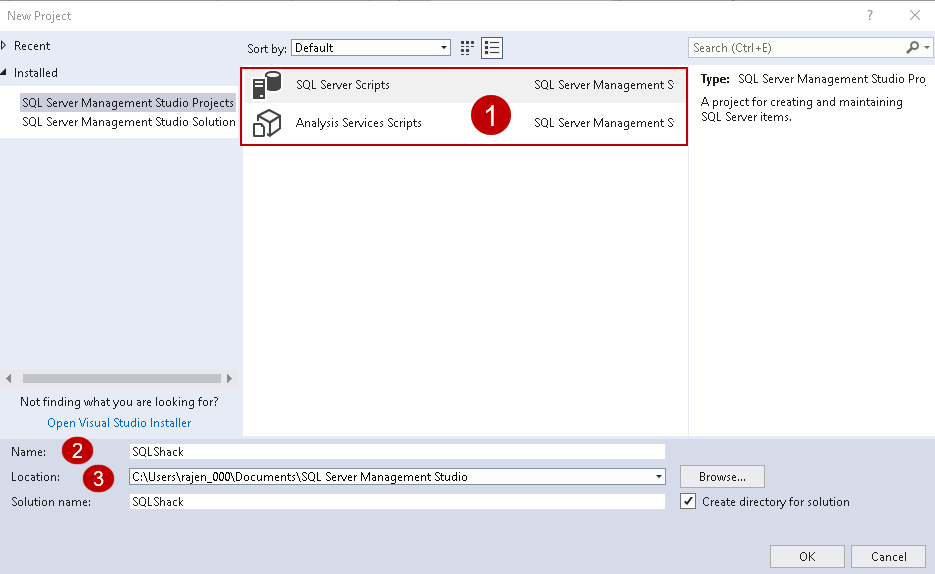Toggle Create directory for solution checkbox
The height and width of the screenshot is (574, 935).
[688, 501]
